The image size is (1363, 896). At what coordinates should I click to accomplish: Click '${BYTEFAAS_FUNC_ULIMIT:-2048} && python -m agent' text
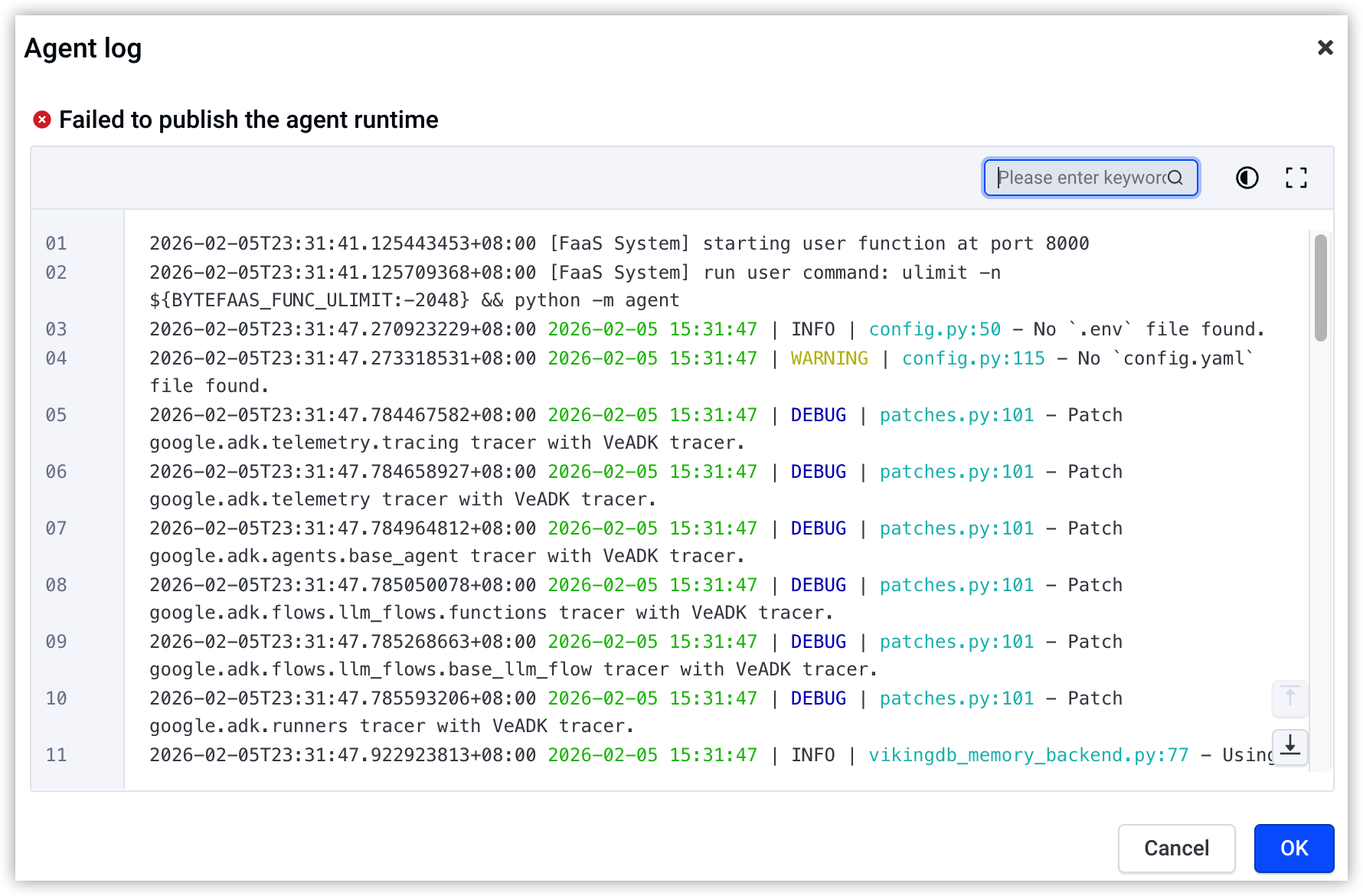[414, 300]
